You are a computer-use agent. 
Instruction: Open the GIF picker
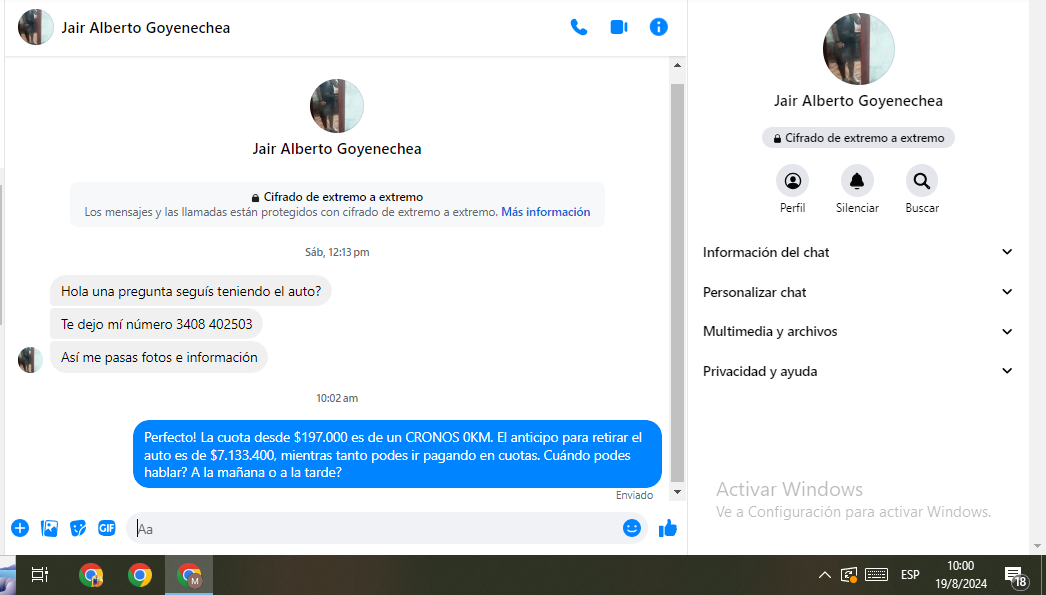(106, 528)
